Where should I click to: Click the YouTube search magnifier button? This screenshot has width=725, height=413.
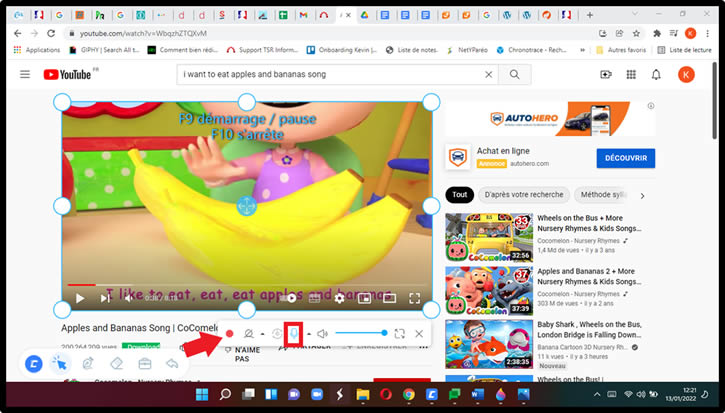tap(515, 74)
